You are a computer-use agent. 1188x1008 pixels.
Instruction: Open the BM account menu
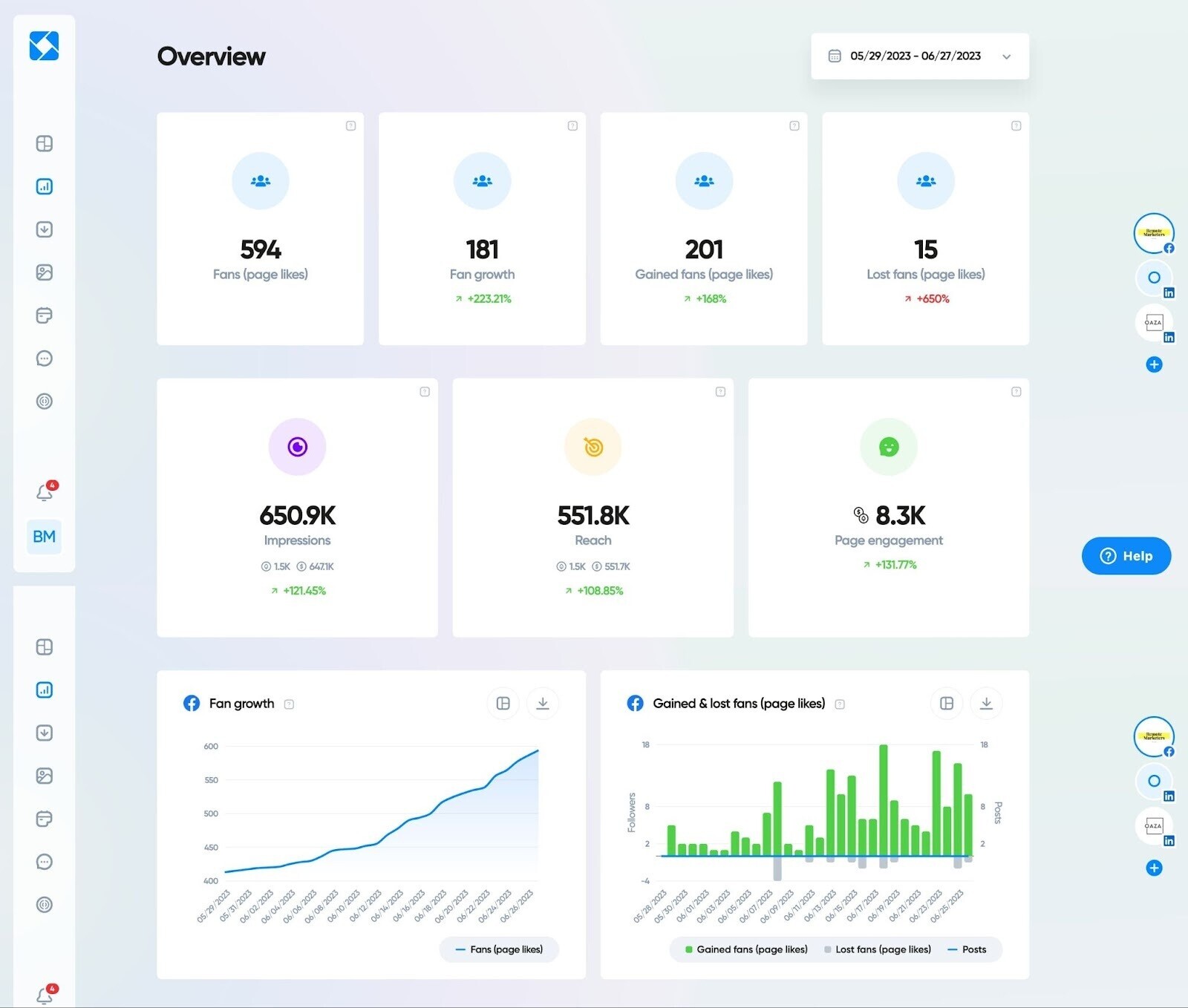coord(44,537)
